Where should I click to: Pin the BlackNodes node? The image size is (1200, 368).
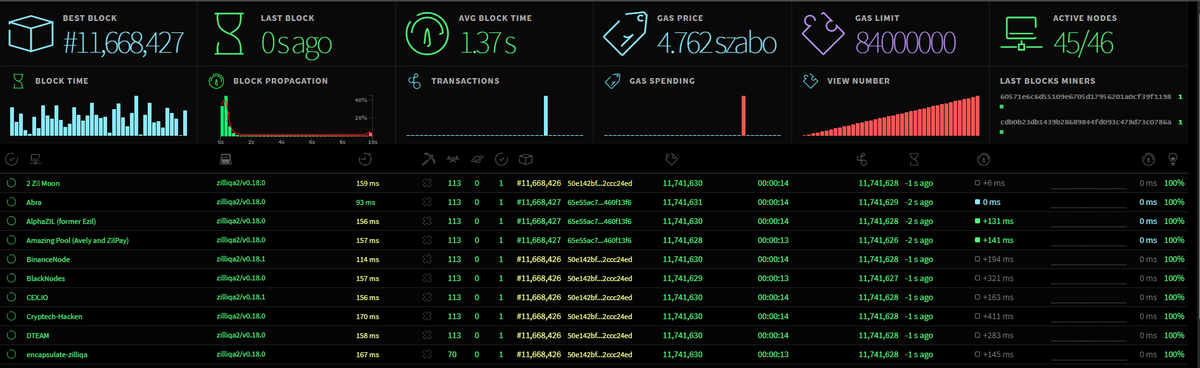(x=11, y=278)
